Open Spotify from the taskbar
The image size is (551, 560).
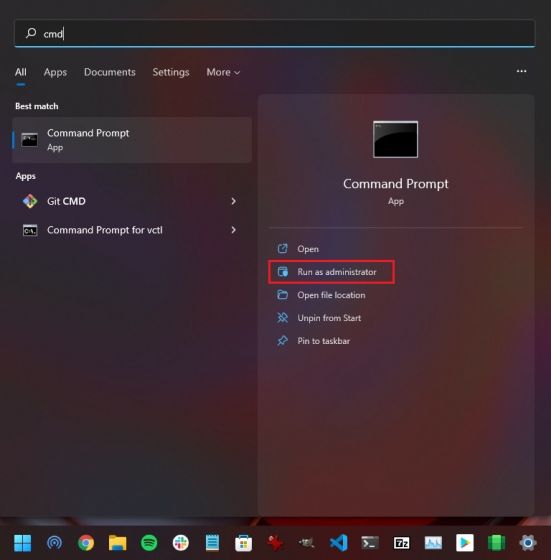[149, 543]
